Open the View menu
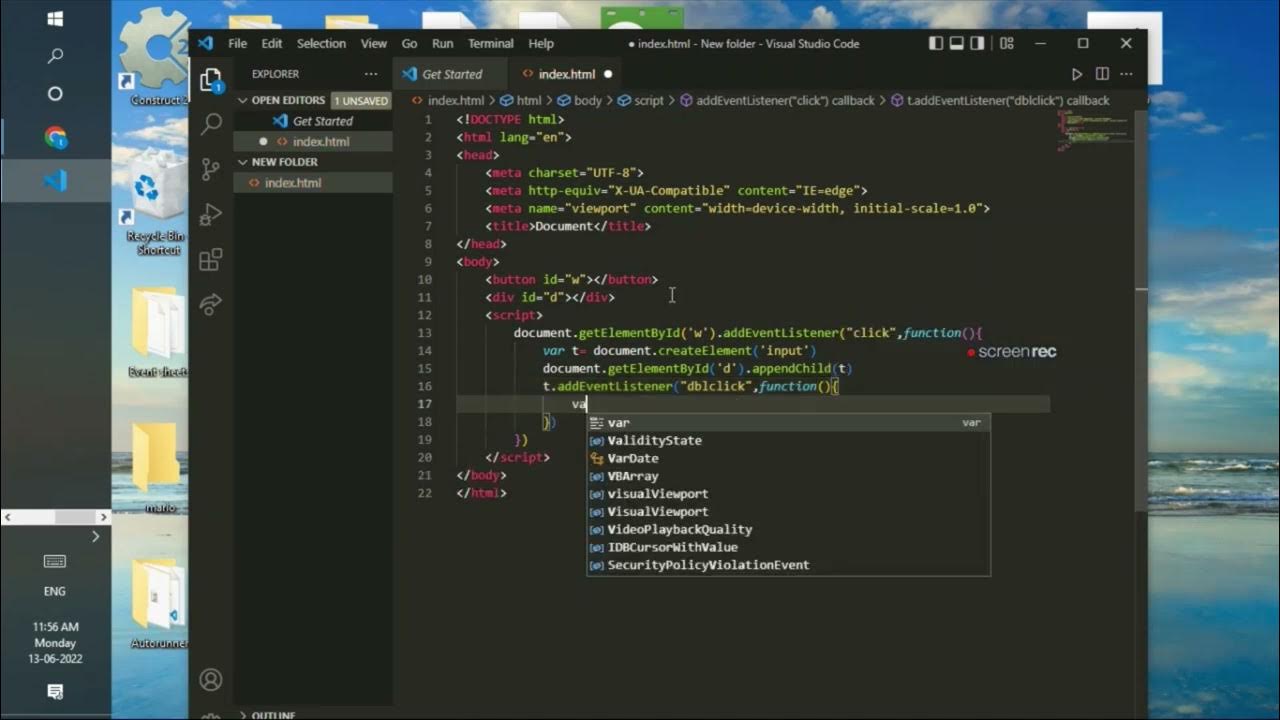1280x720 pixels. tap(374, 43)
